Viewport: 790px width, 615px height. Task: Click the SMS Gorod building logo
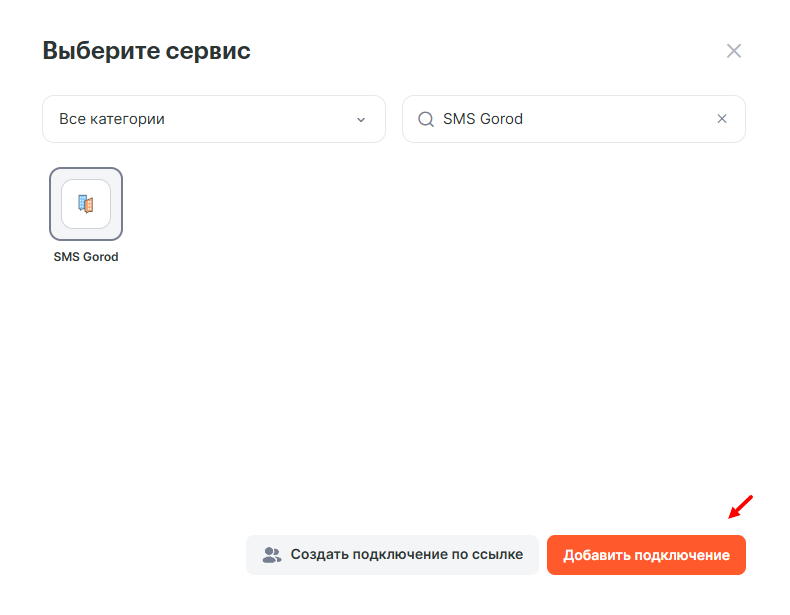pyautogui.click(x=86, y=204)
